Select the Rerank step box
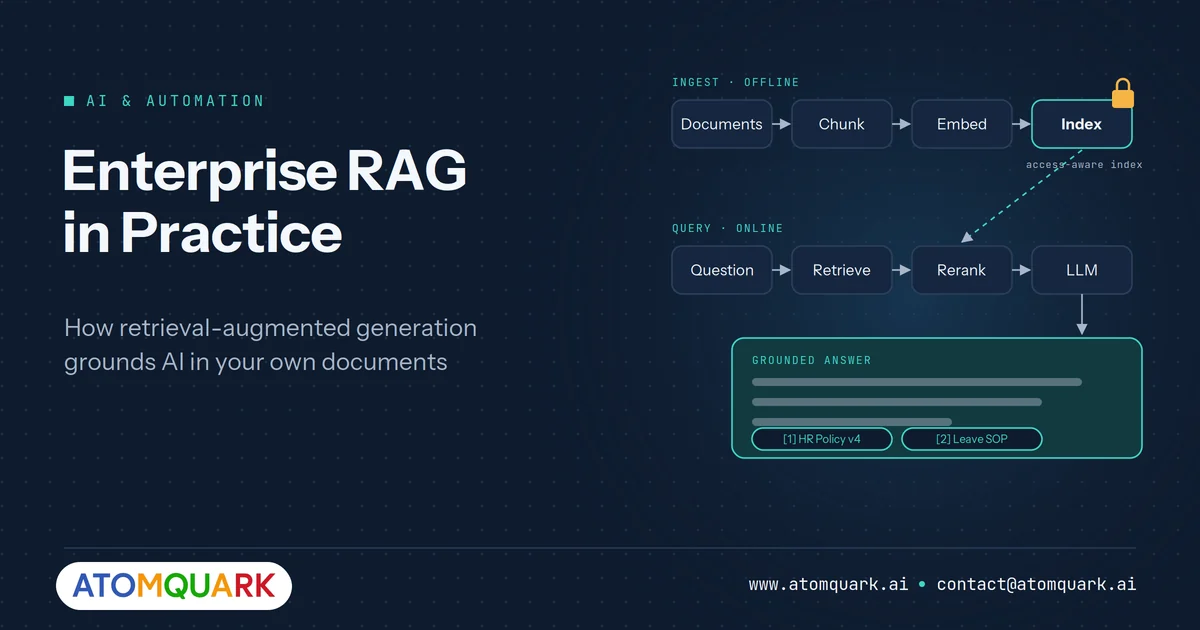The image size is (1200, 630). coord(962,270)
